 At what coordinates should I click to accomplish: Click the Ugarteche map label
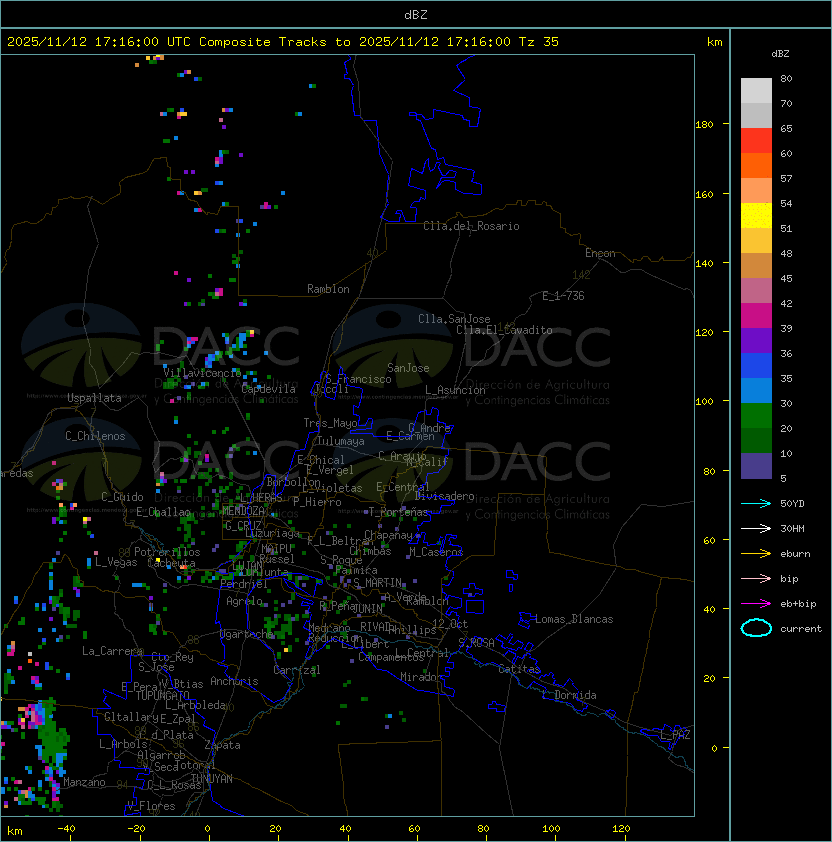click(x=247, y=634)
